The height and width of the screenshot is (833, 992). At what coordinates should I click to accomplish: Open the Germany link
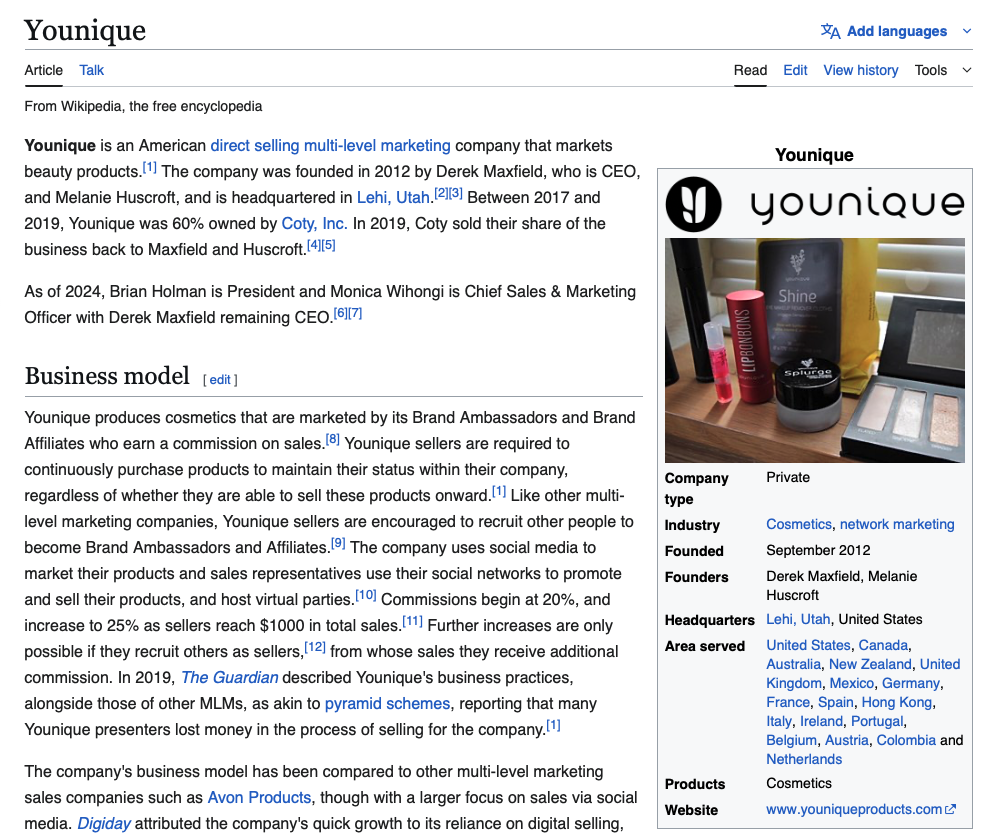click(x=910, y=683)
